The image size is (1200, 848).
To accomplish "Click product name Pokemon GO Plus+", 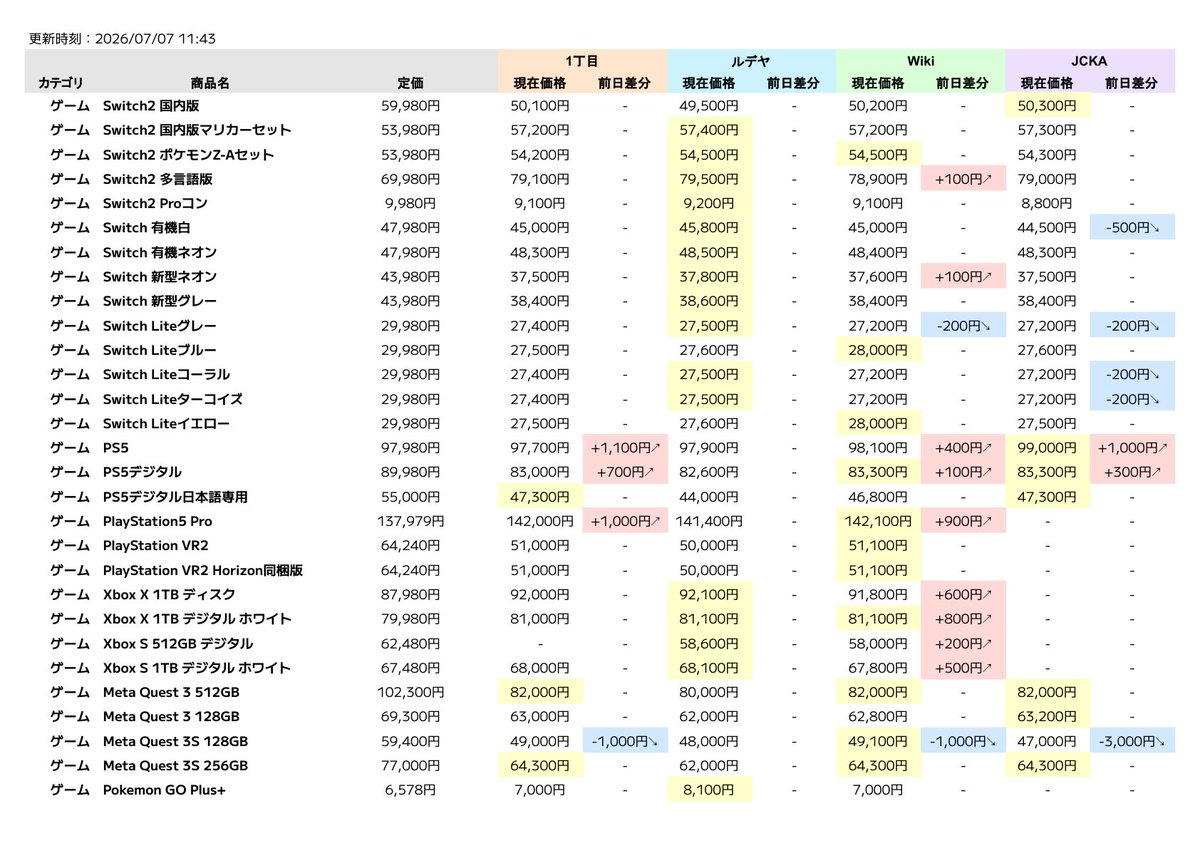I will point(164,790).
